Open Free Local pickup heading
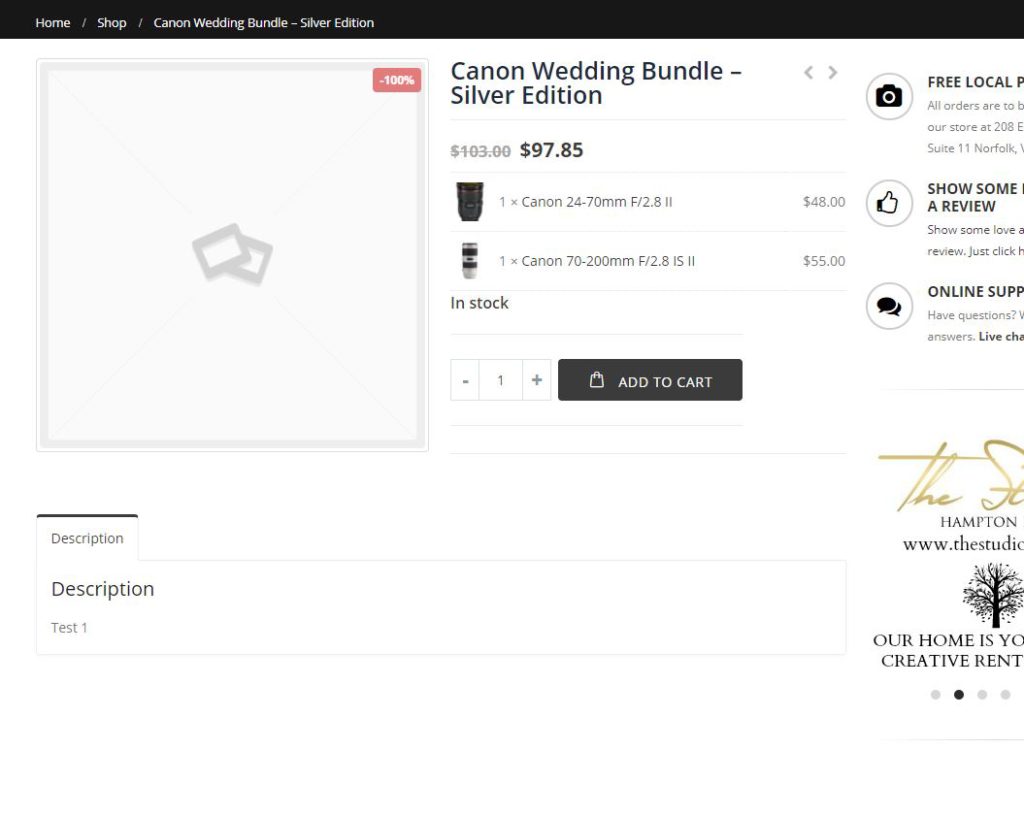Screen dimensions: 1024x815 (976, 82)
